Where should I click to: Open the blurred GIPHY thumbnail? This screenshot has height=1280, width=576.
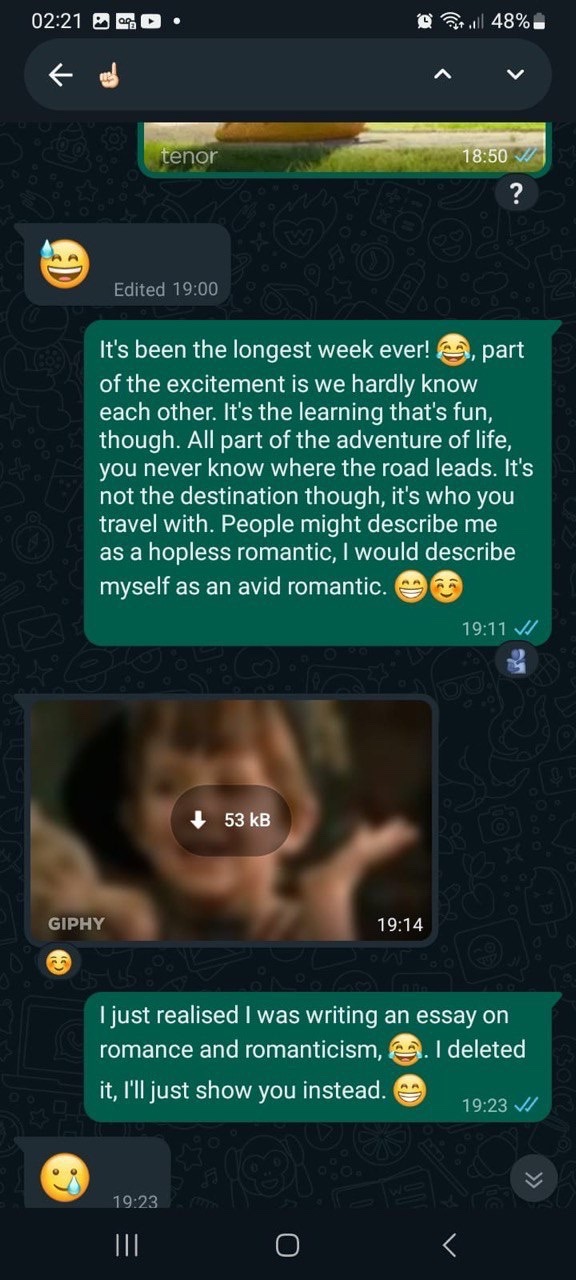pyautogui.click(x=231, y=820)
